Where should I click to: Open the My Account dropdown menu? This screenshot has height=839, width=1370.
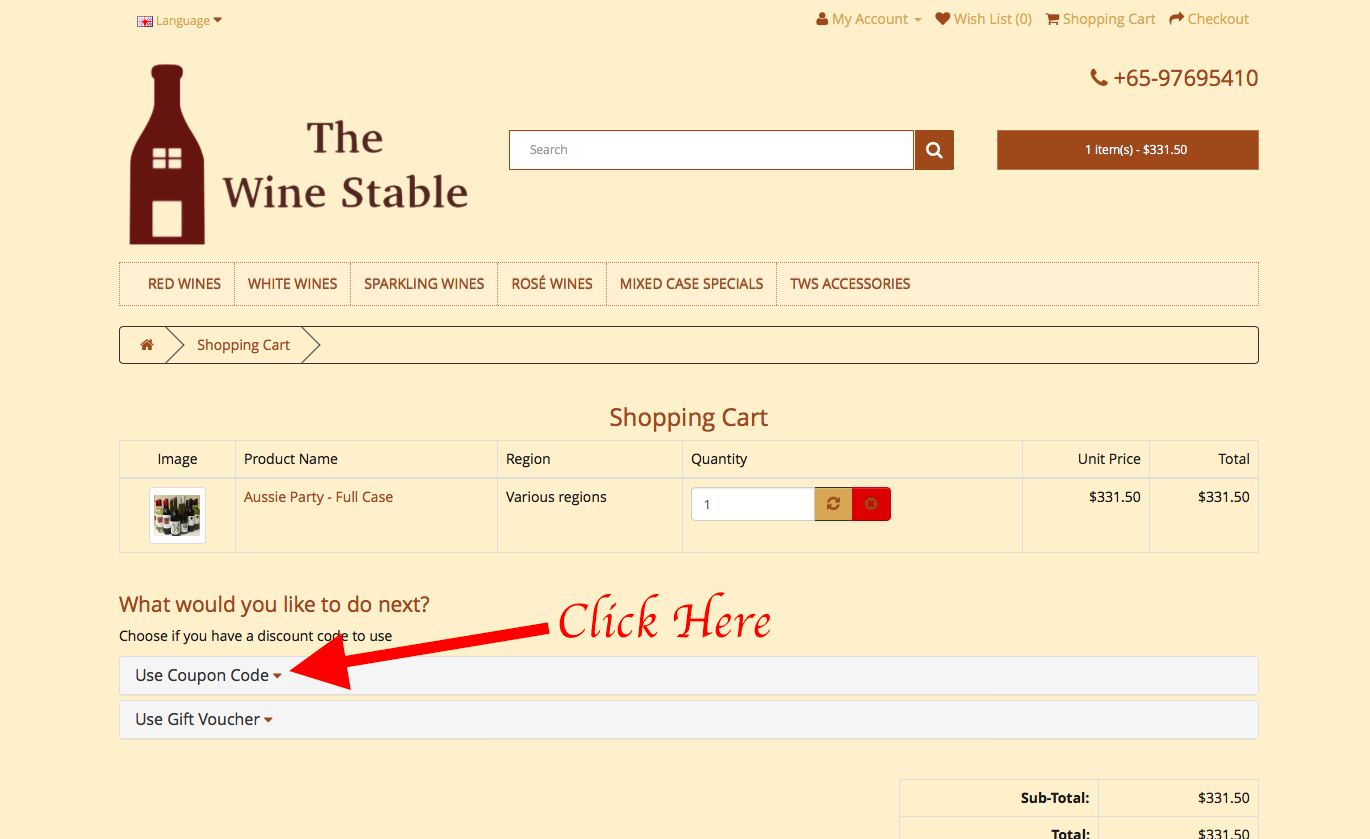869,19
